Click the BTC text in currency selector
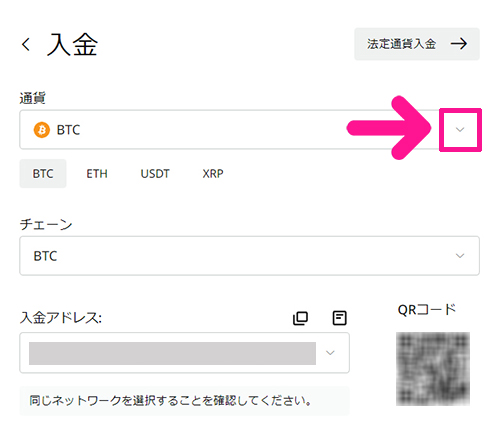Screen dimensions: 500x430 click(x=68, y=130)
